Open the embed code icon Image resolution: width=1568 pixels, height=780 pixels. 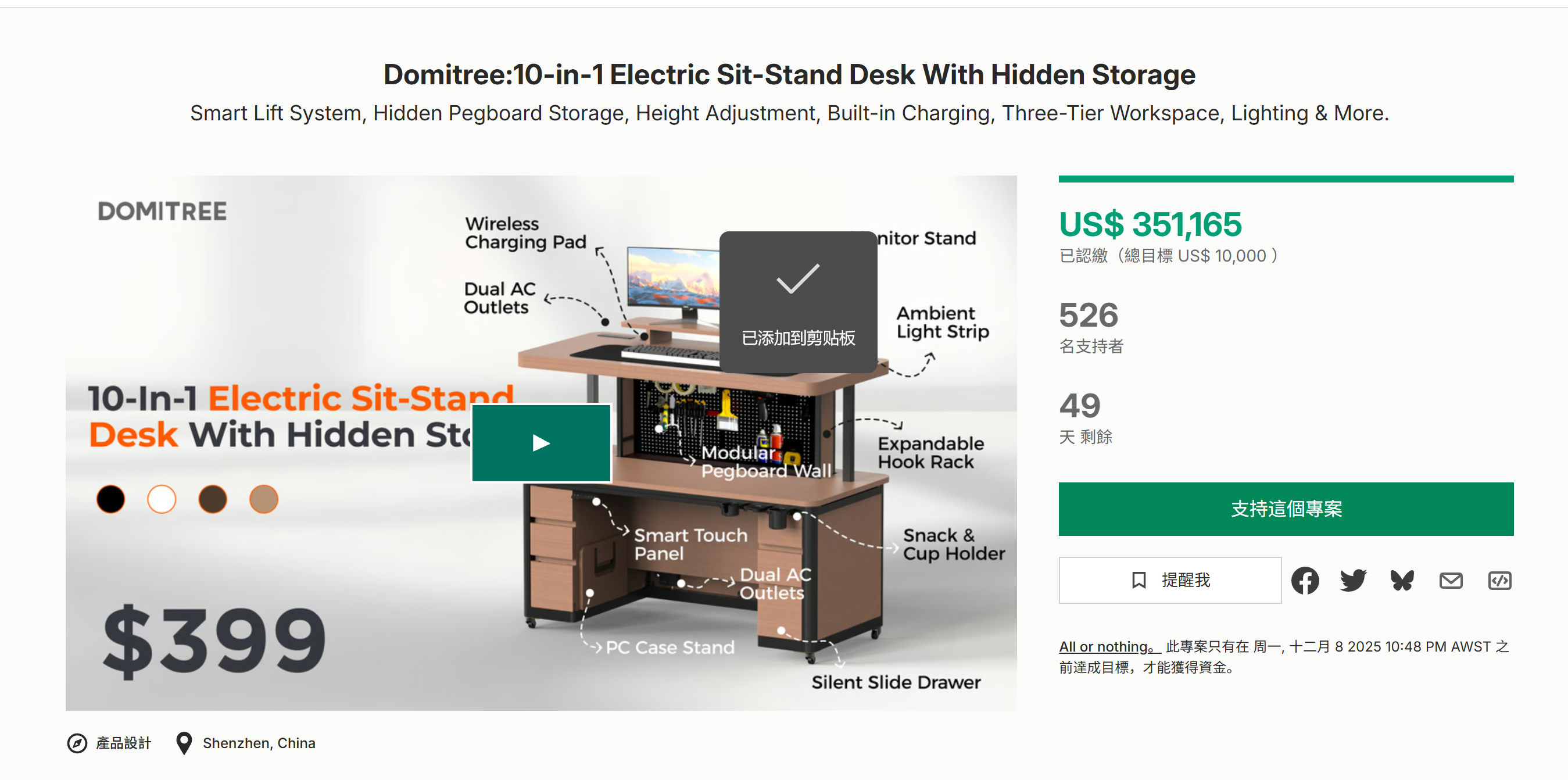(x=1499, y=580)
